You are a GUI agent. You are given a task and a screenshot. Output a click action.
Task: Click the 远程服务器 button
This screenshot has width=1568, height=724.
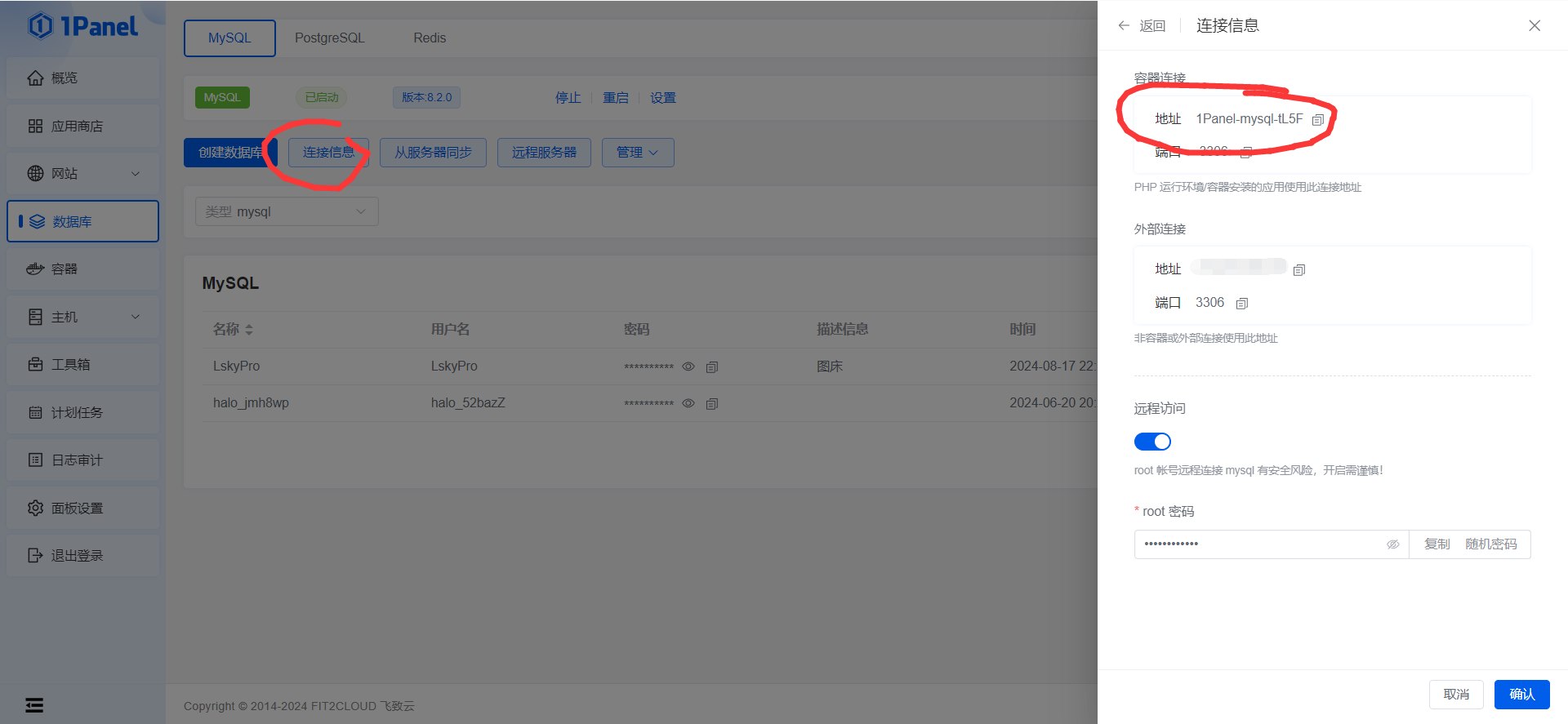pyautogui.click(x=544, y=153)
